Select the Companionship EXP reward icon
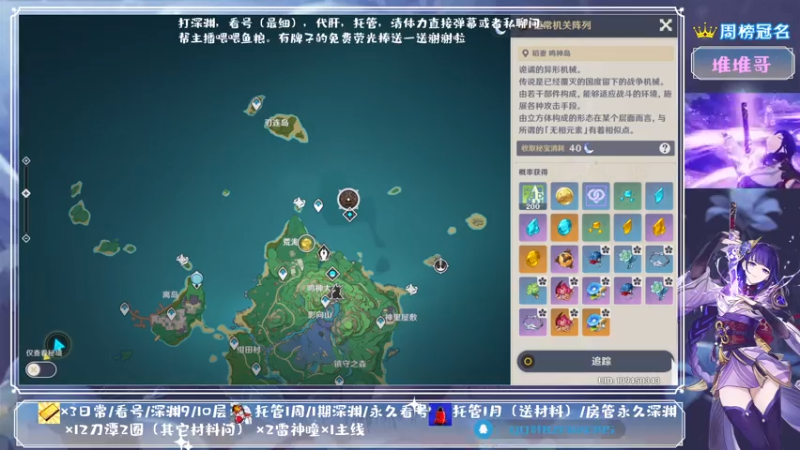This screenshot has height=450, width=800. tap(595, 196)
